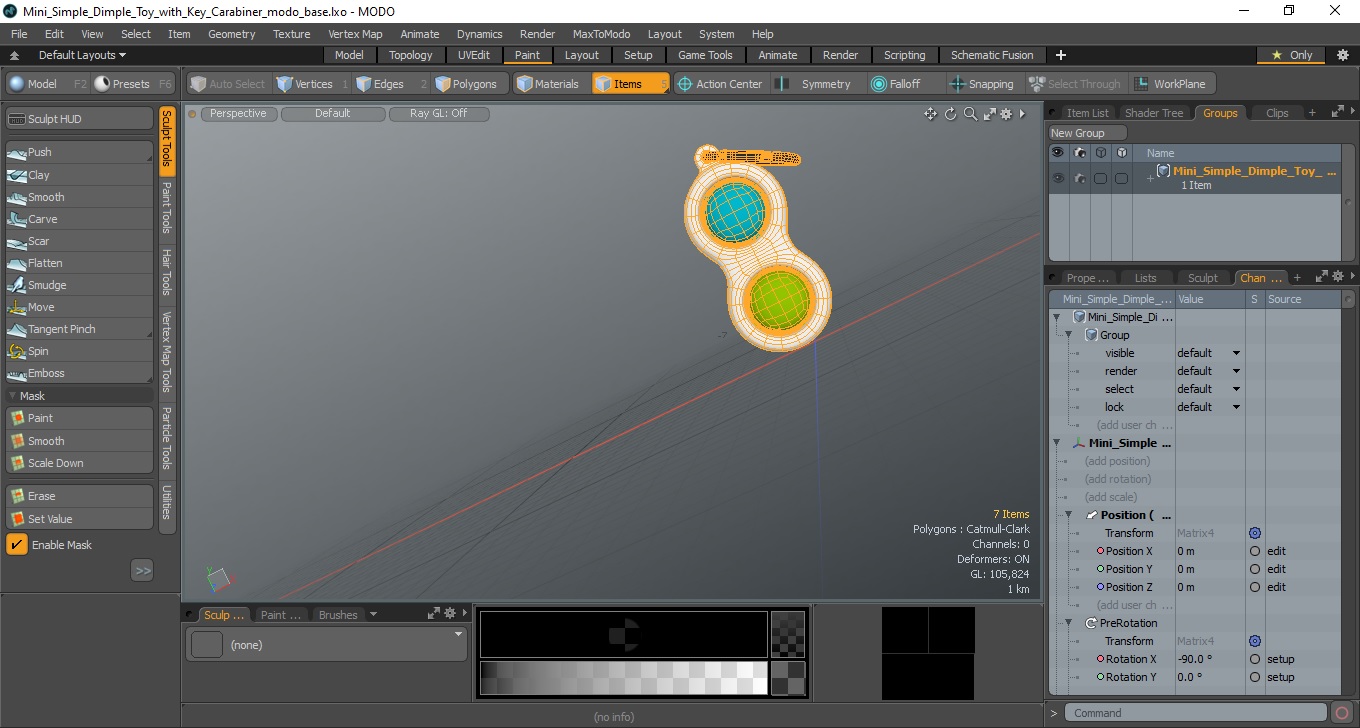This screenshot has height=728, width=1360.
Task: Toggle Snapping option
Action: [x=982, y=84]
